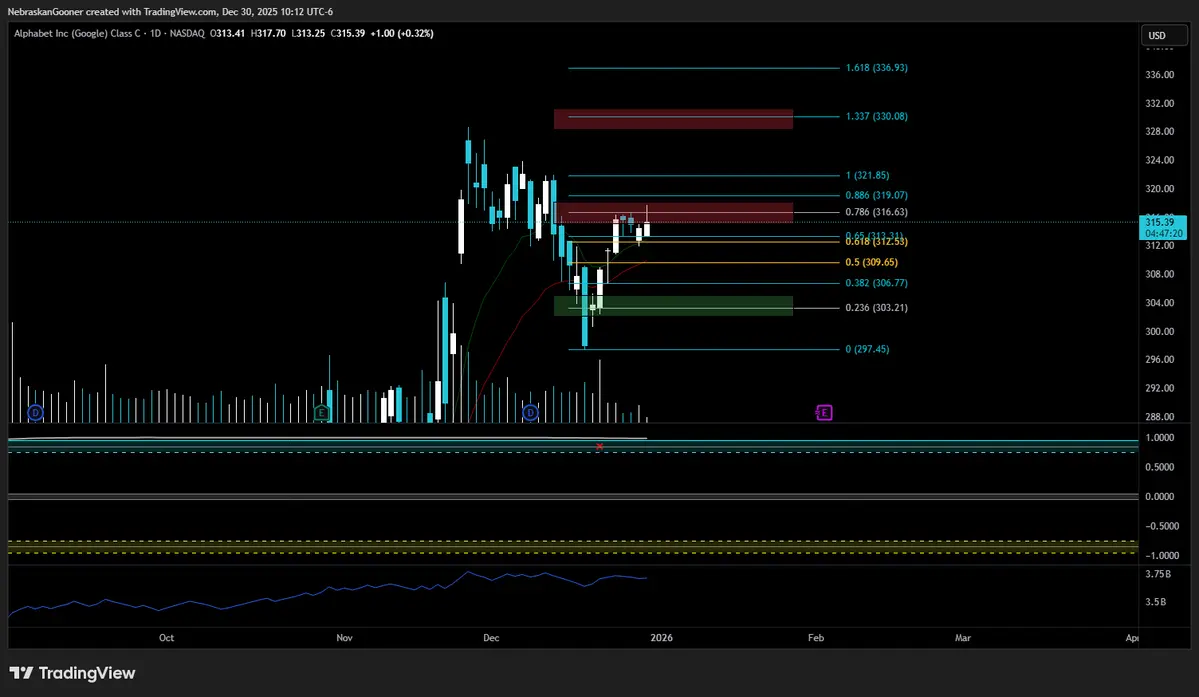Click the purple upcoming earnings E marker

coord(824,413)
